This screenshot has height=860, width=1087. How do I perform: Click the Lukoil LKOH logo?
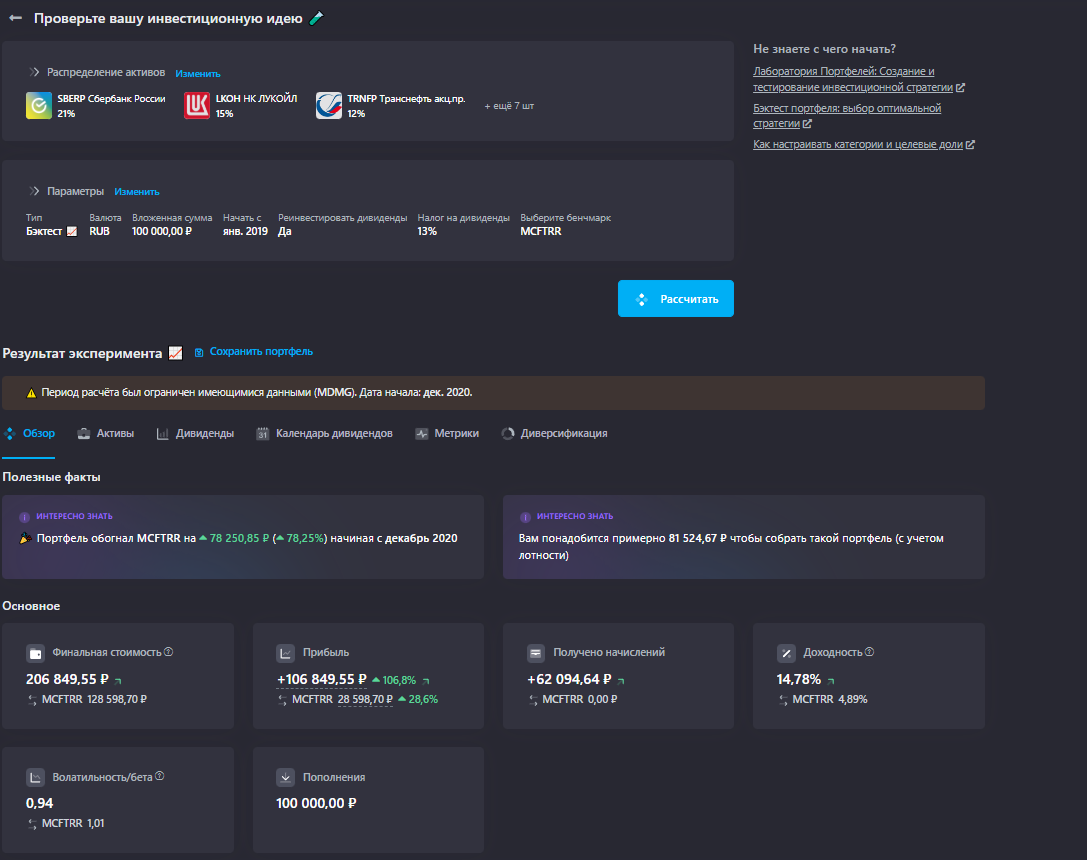click(x=197, y=105)
